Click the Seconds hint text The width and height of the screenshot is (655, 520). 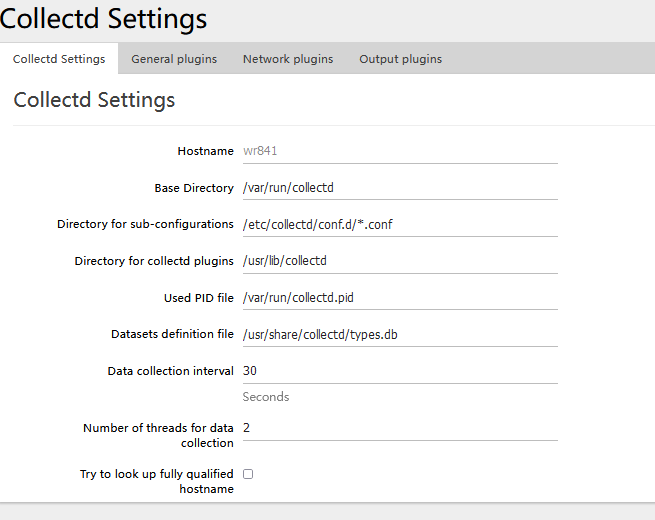pos(266,397)
